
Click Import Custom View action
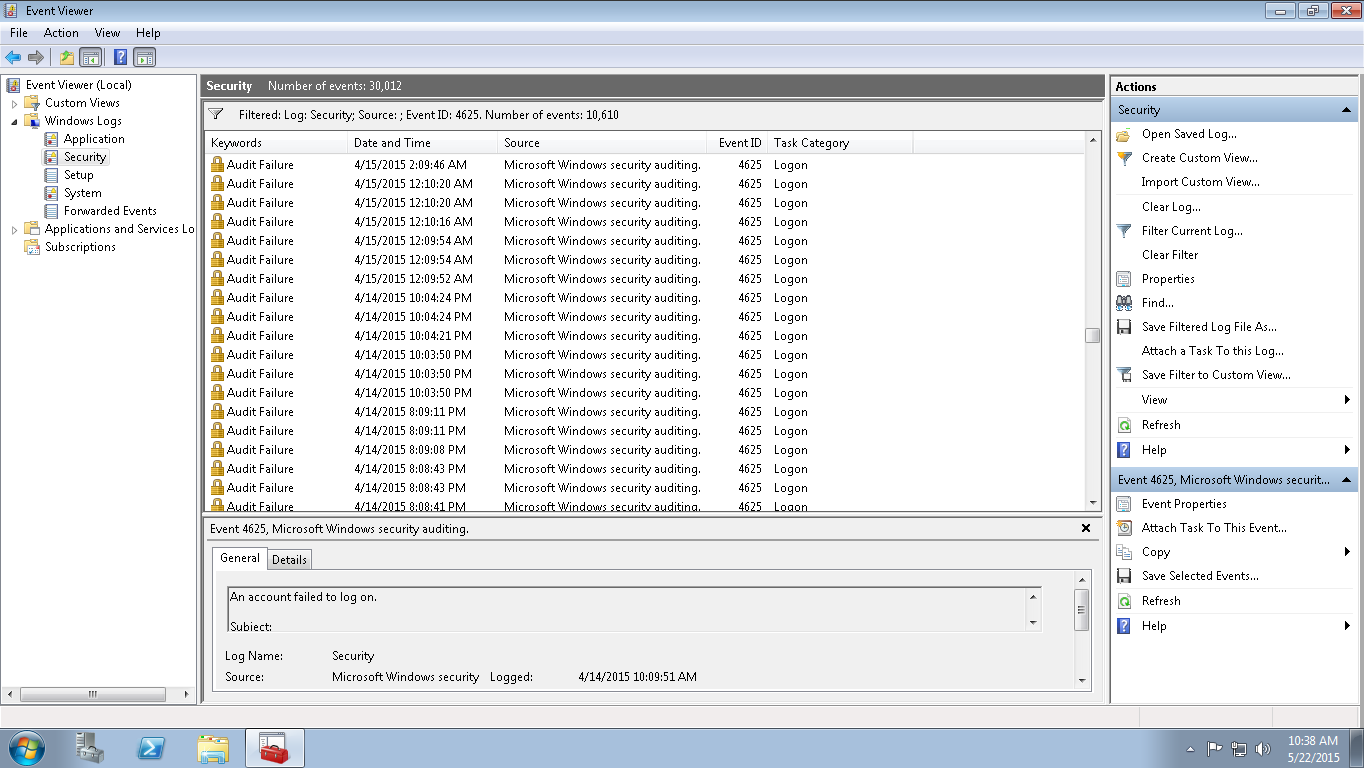[x=1200, y=182]
